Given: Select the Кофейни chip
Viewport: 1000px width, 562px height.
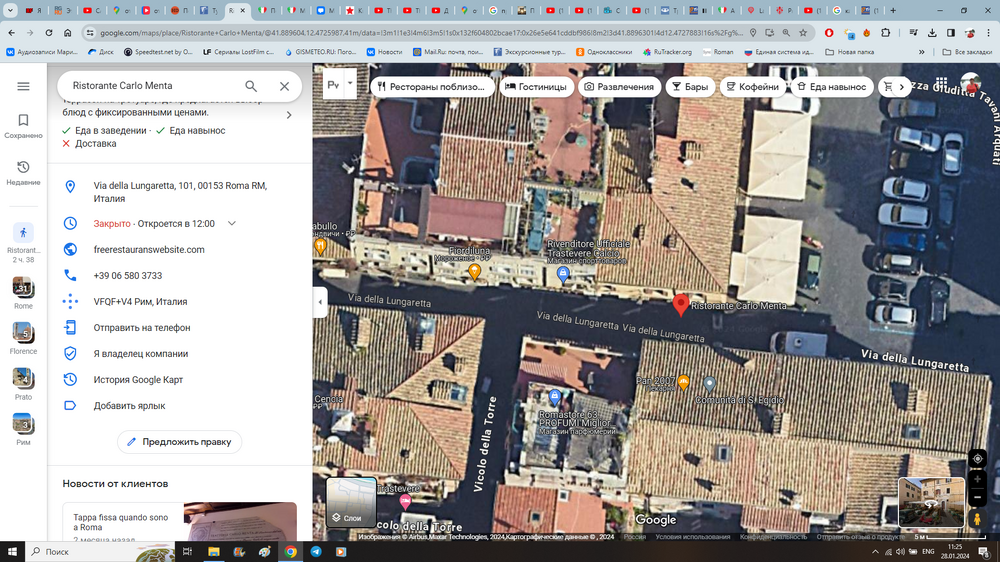Looking at the screenshot, I should click(753, 87).
